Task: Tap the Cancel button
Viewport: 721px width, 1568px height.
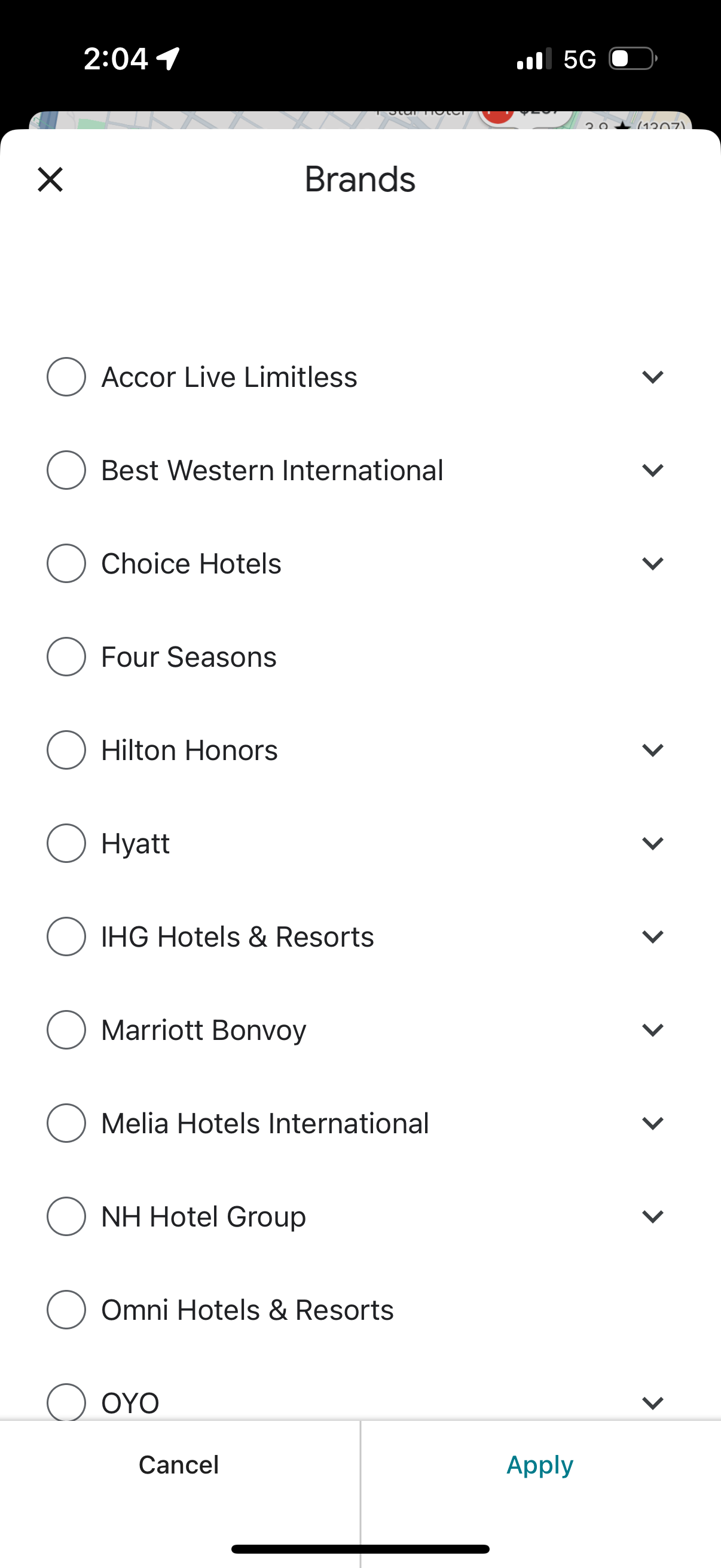Action: coord(179,1465)
